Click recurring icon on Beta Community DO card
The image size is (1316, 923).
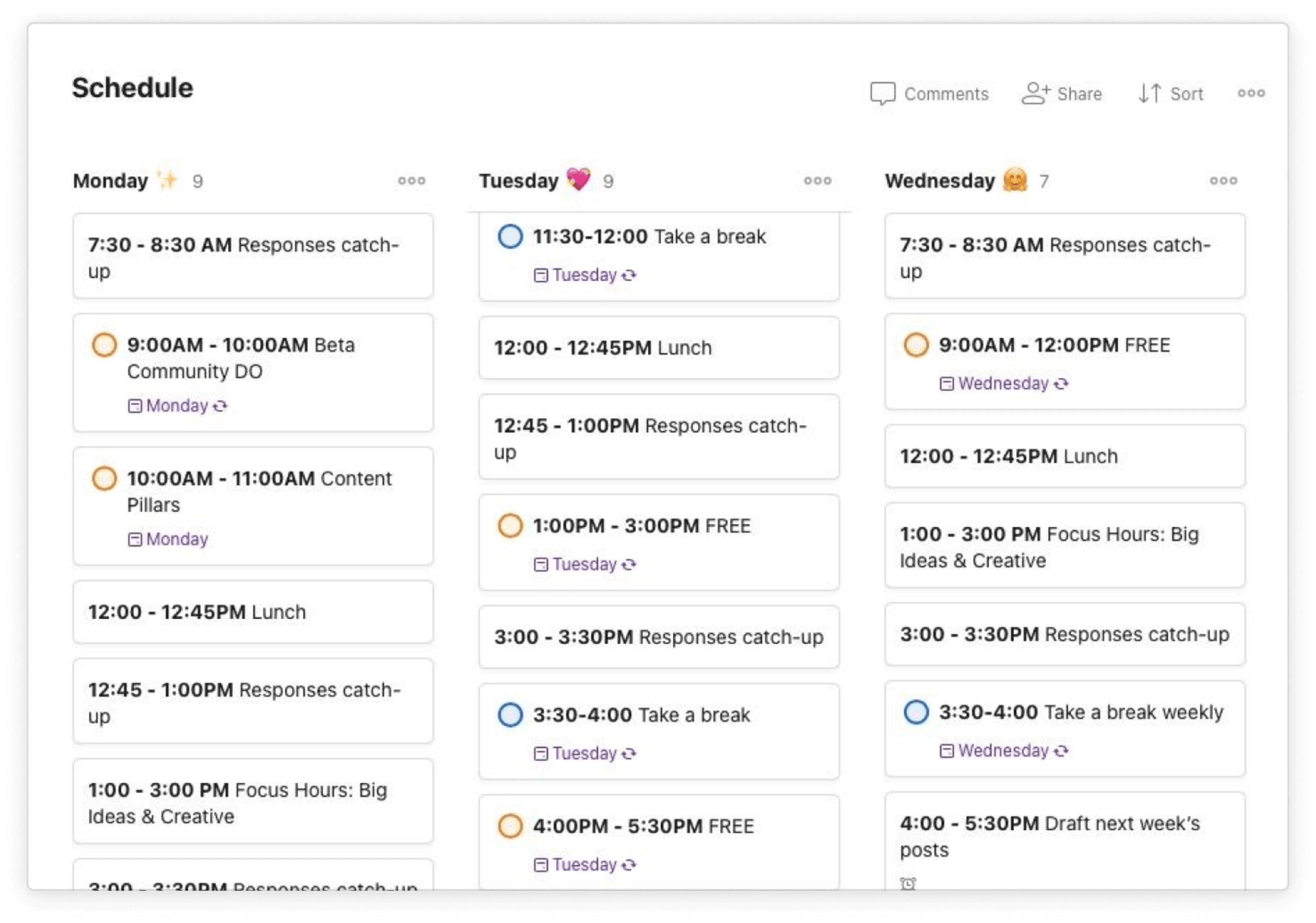pyautogui.click(x=221, y=406)
